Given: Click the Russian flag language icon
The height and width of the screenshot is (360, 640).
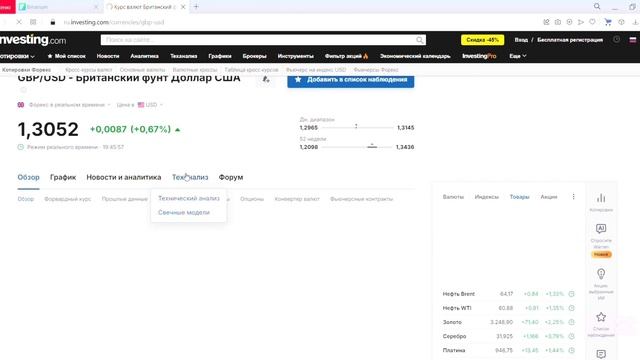Looking at the screenshot, I should 633,40.
